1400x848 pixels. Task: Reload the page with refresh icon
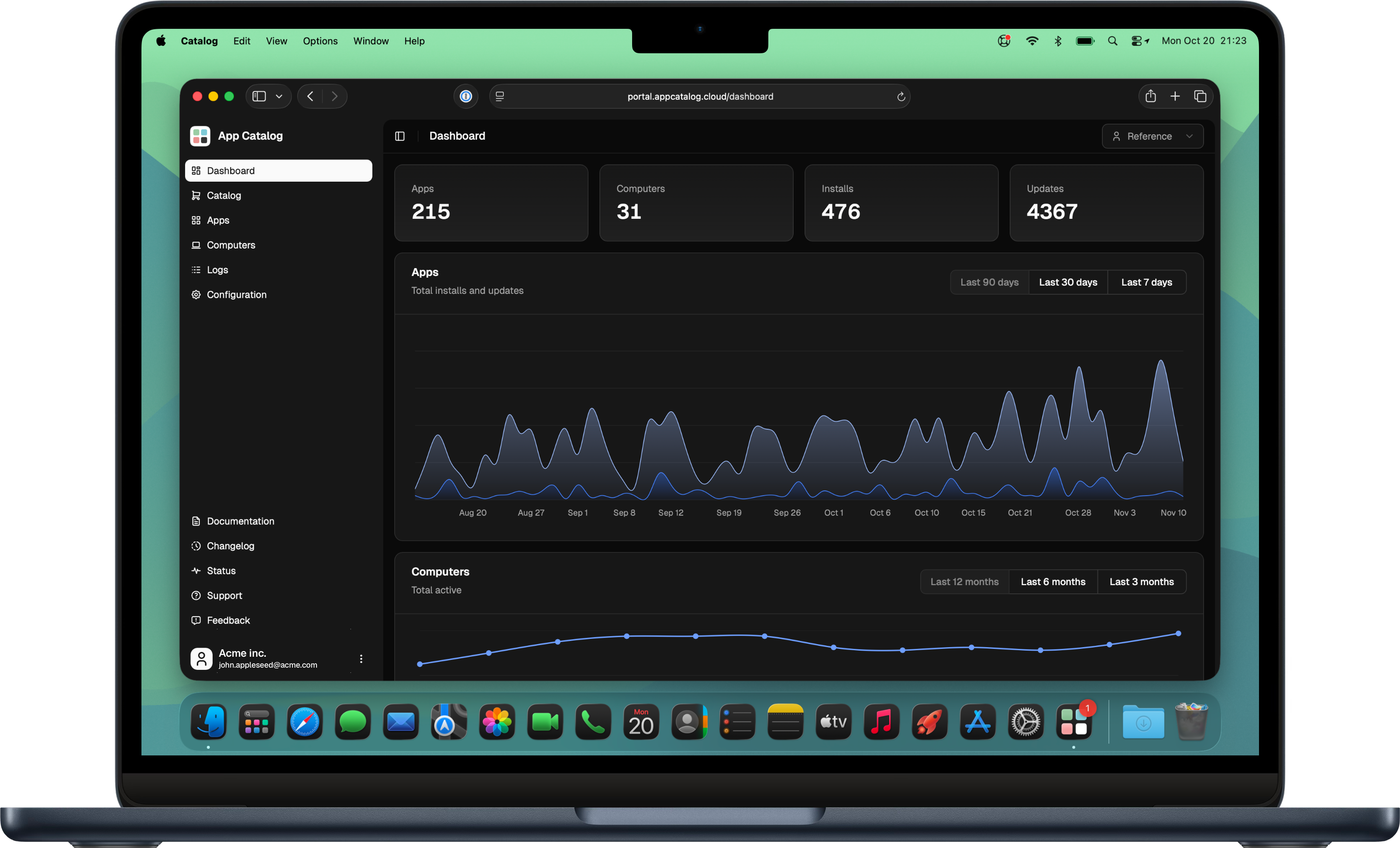point(901,97)
